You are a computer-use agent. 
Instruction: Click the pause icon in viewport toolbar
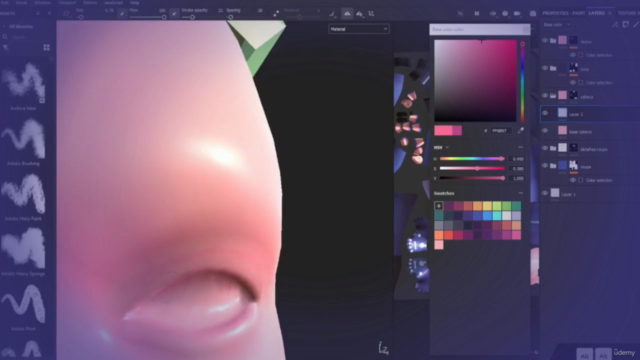click(477, 13)
